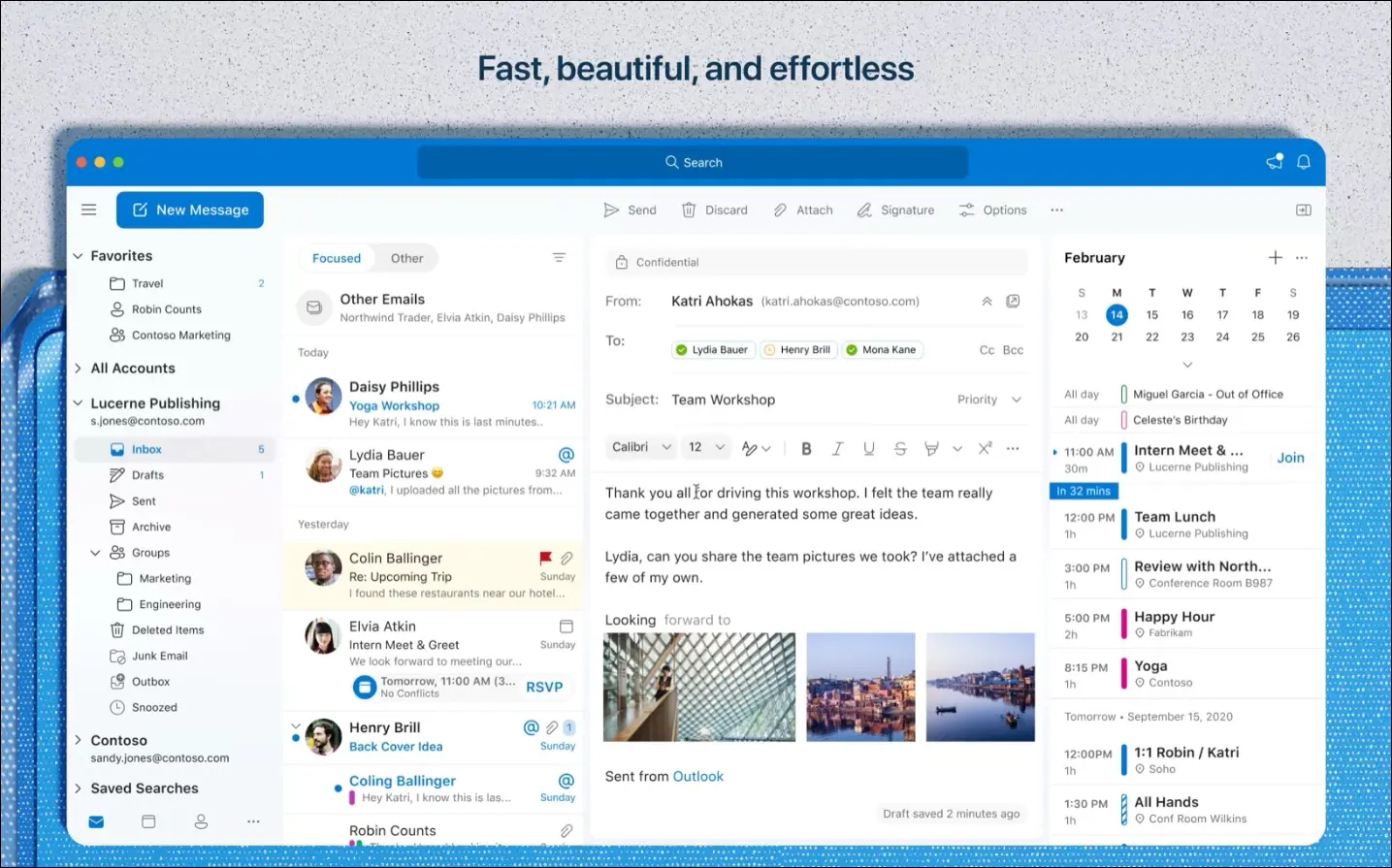This screenshot has width=1392, height=868.
Task: Click the New Message button
Action: tap(190, 209)
